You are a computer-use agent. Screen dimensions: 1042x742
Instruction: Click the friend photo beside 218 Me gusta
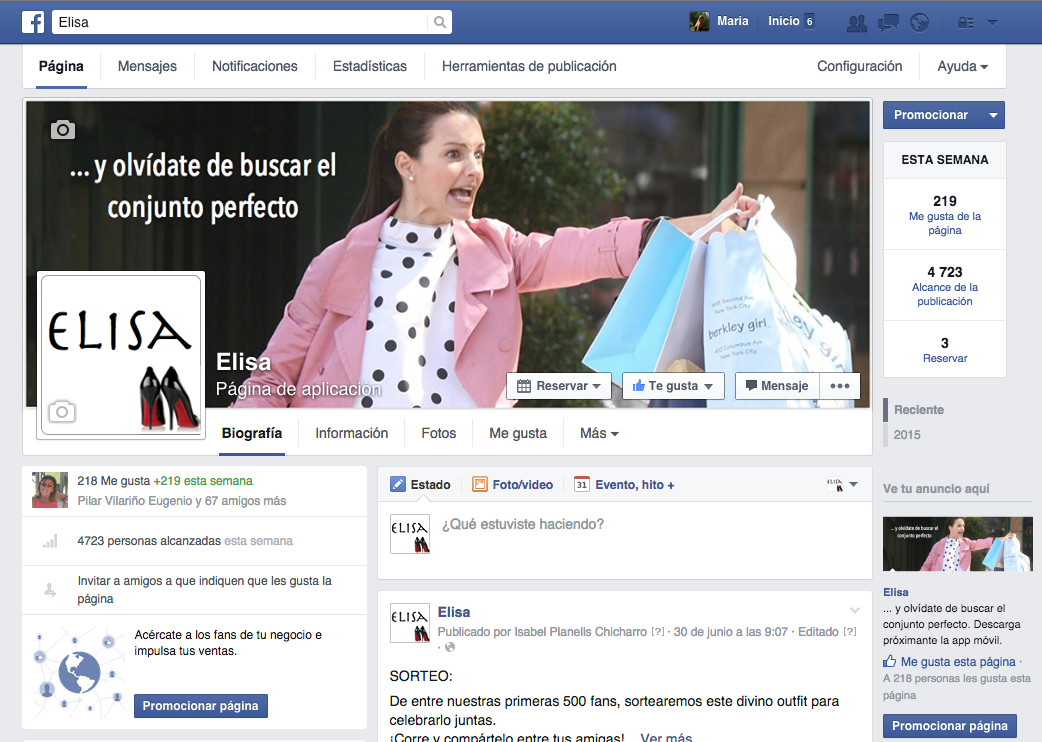[x=50, y=490]
